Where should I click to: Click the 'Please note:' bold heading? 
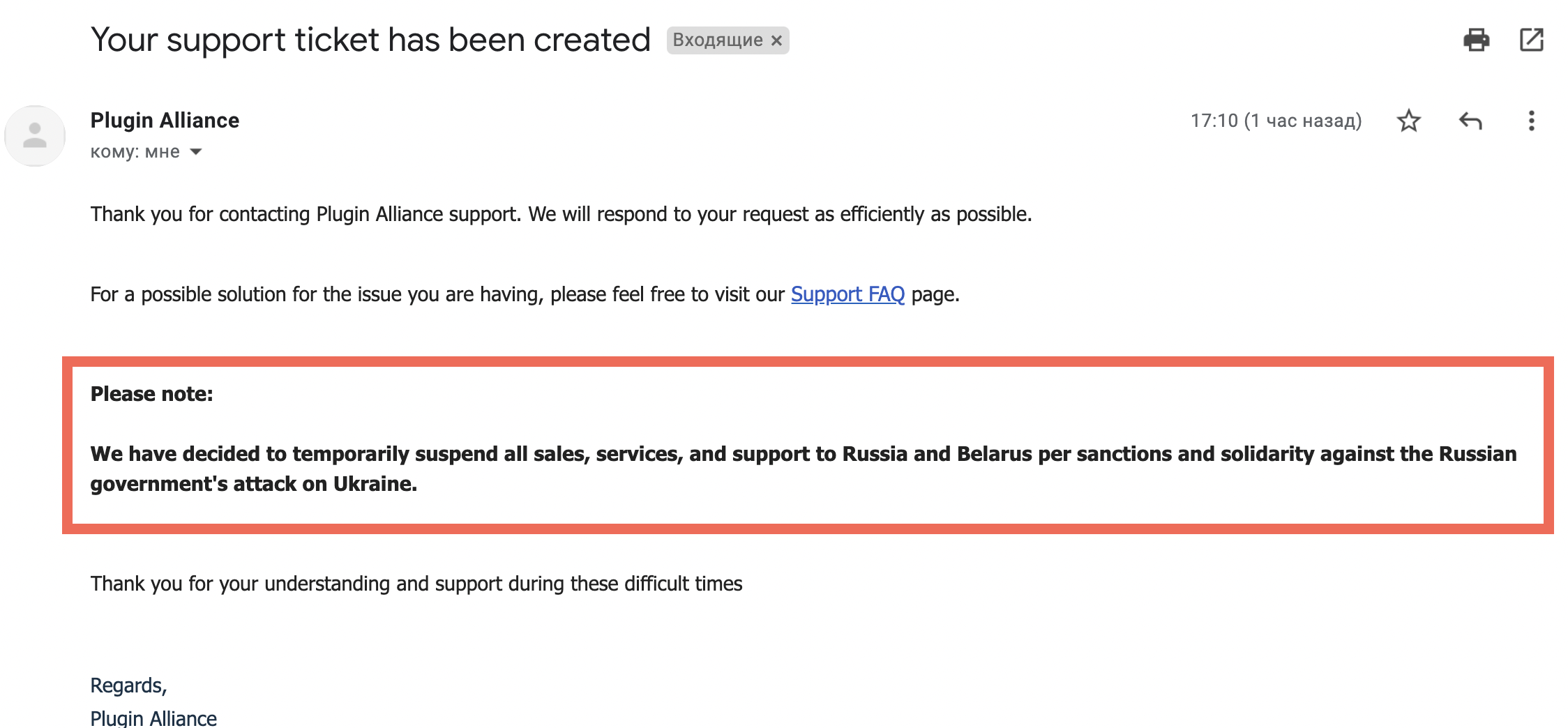click(x=151, y=394)
